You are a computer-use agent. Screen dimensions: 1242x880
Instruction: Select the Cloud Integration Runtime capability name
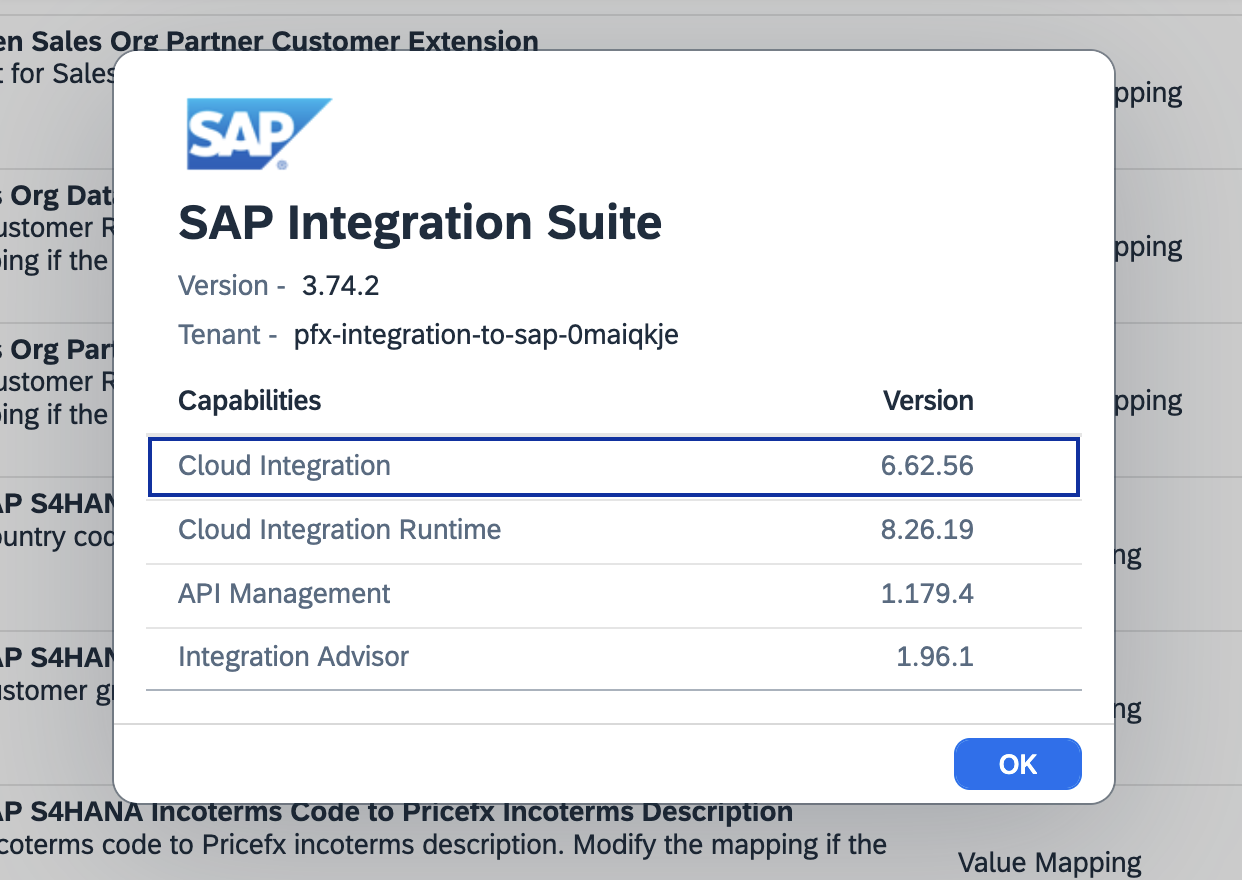click(339, 529)
